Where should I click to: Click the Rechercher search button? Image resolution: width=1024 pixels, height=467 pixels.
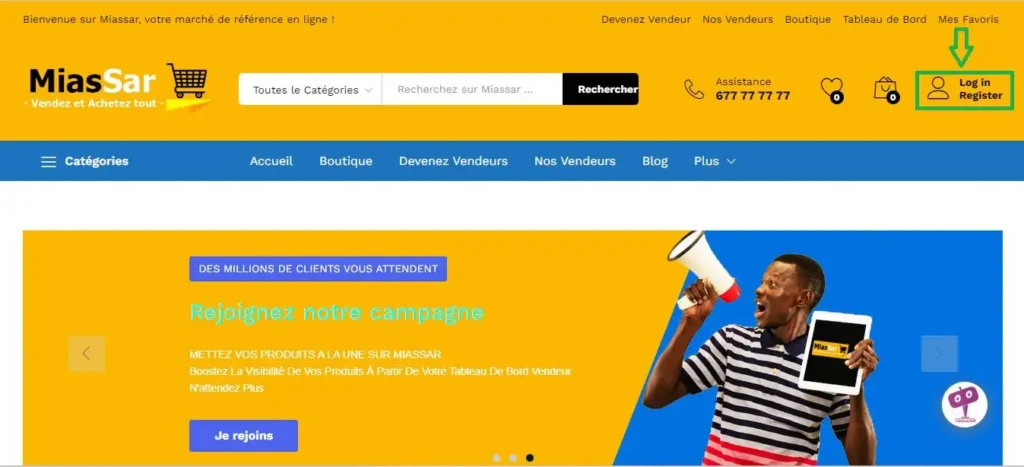point(601,89)
